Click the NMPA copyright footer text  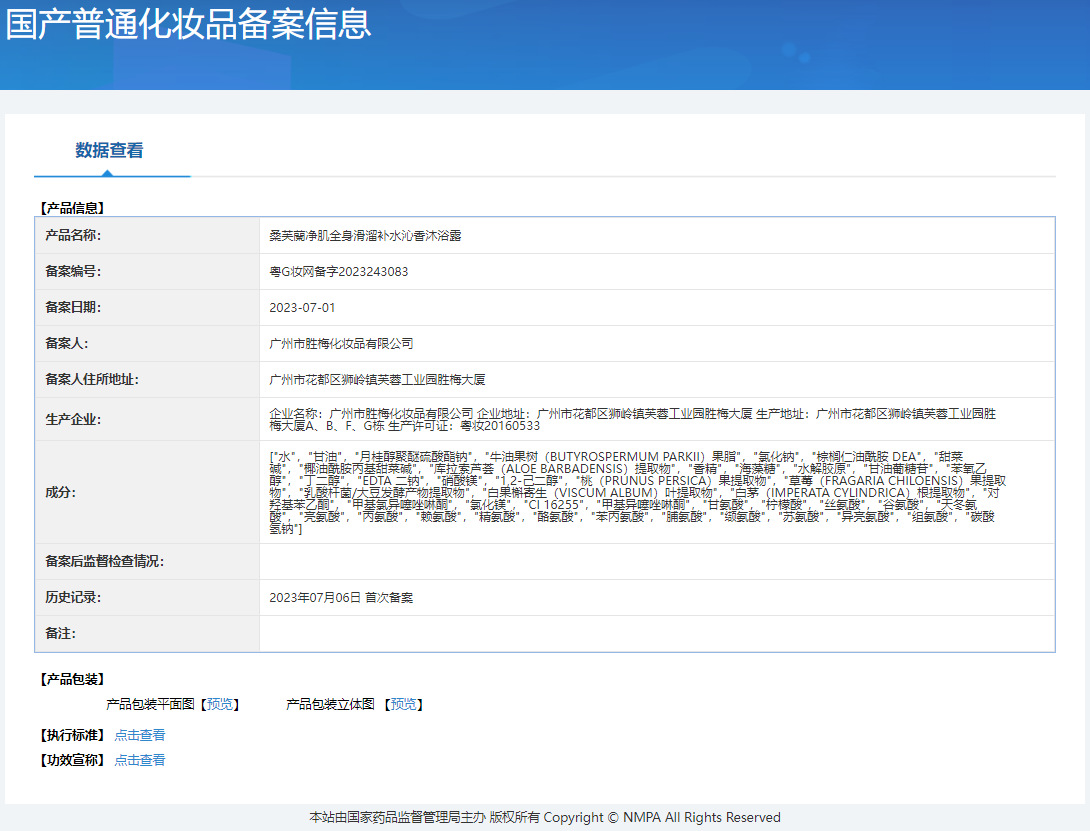point(545,818)
